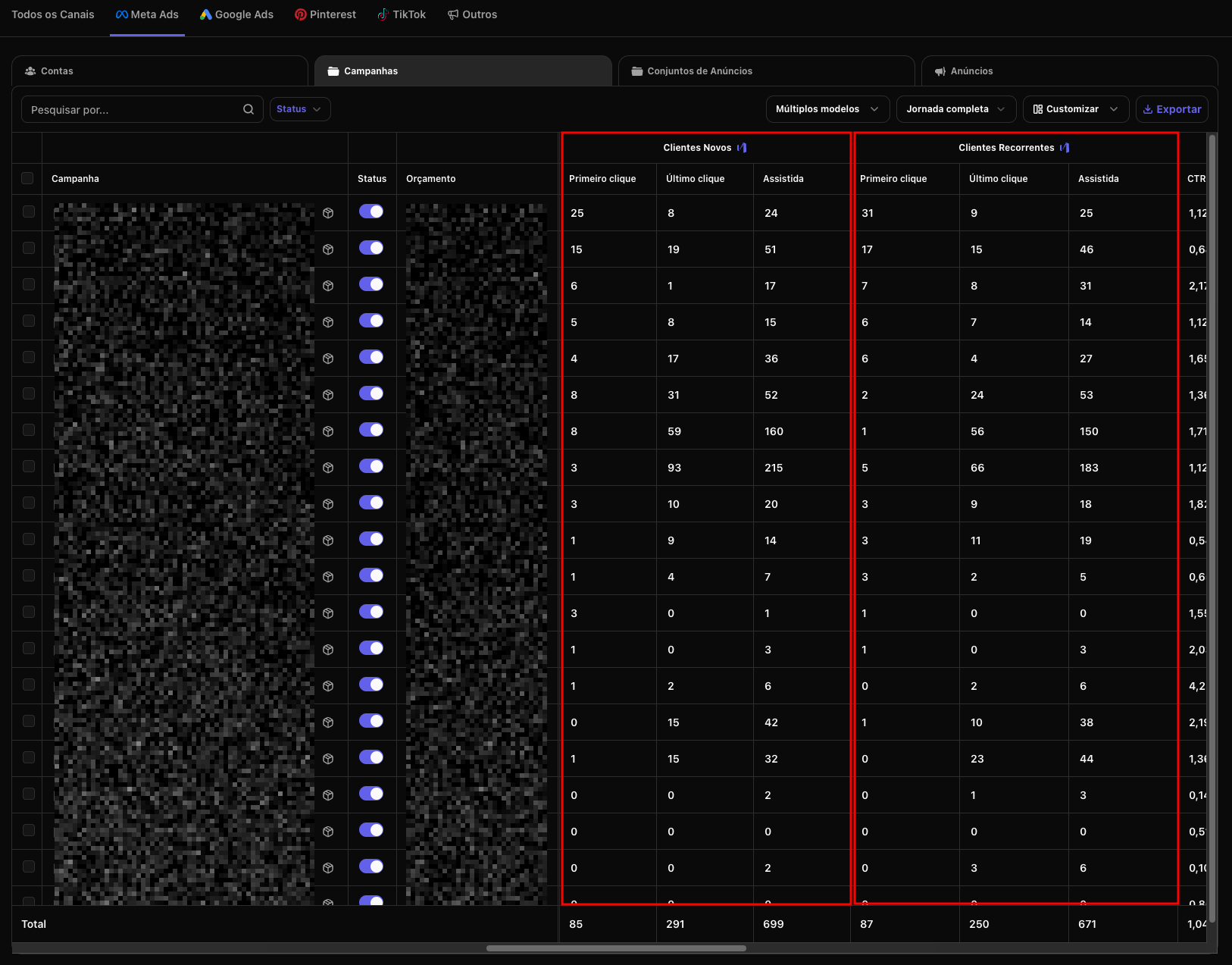
Task: Tick the select-all checkbox in header row
Action: click(27, 178)
